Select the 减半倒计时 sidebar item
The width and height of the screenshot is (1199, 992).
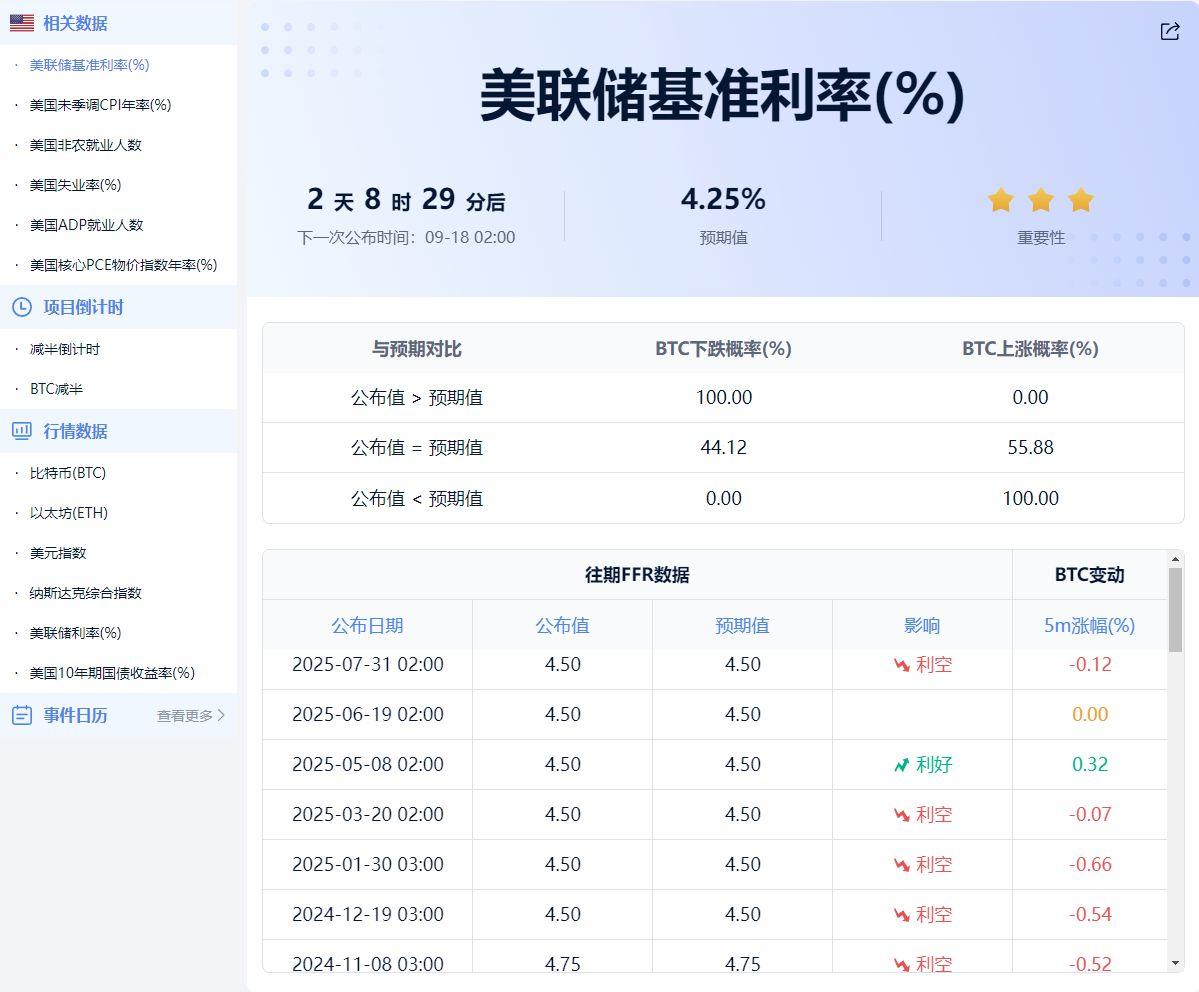click(x=65, y=349)
